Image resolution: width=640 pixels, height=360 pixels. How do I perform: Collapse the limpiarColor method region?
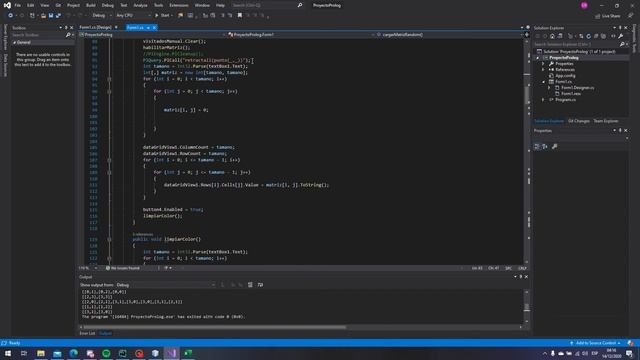pos(109,239)
